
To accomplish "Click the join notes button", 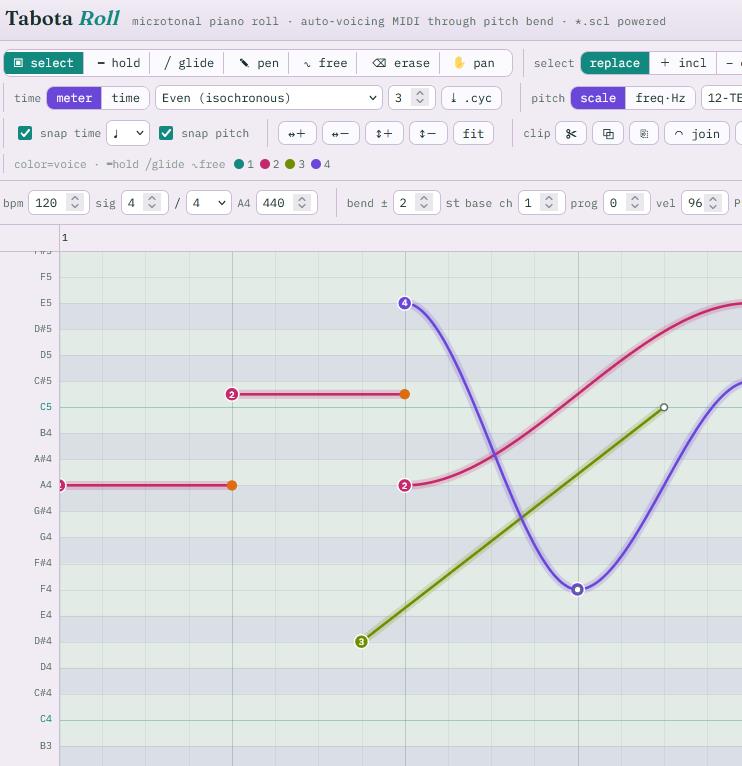I will coord(697,133).
